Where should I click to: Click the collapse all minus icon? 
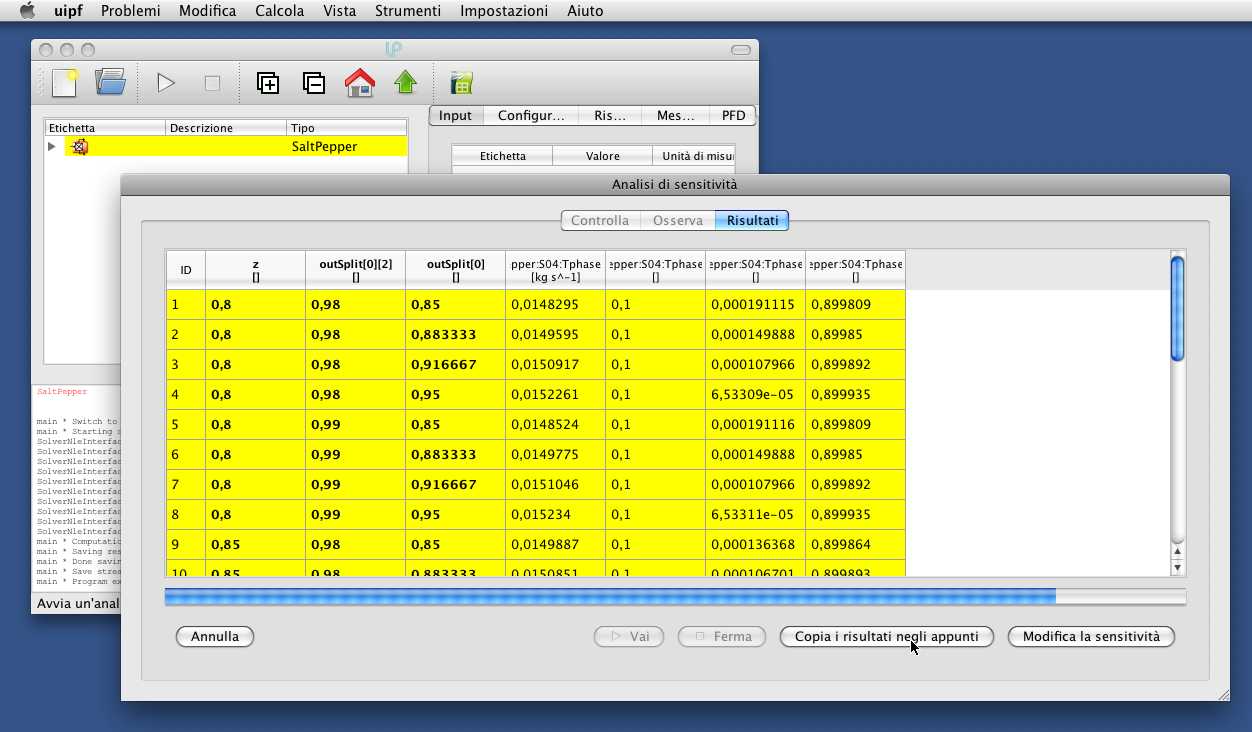coord(313,83)
